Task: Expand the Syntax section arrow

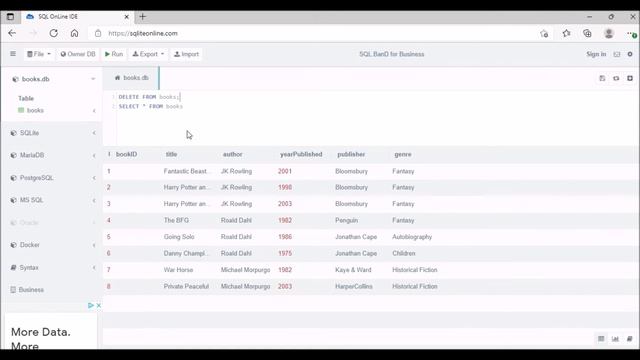Action: coord(94,268)
